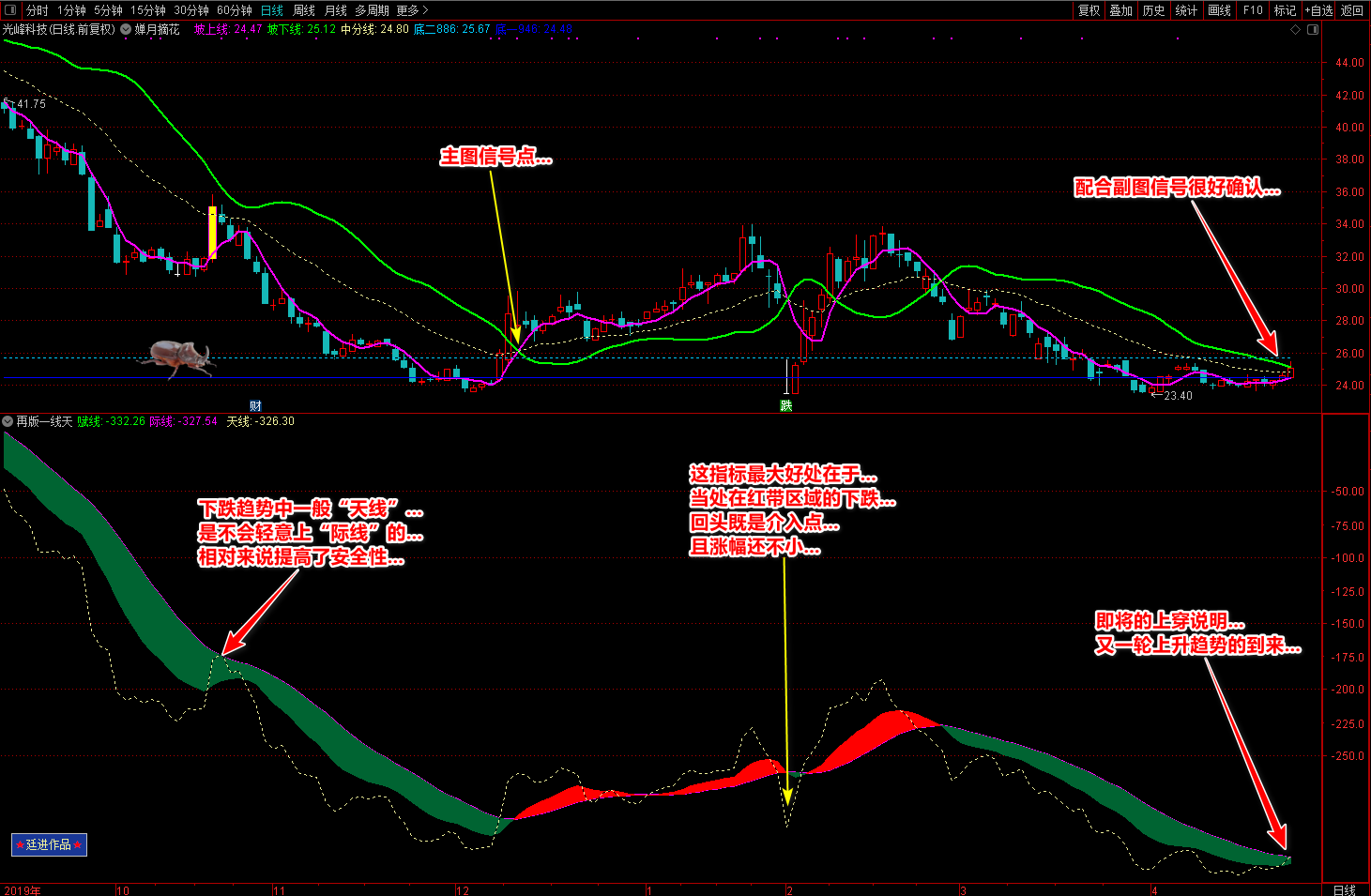The height and width of the screenshot is (896, 1371).
Task: Click the 天线: -326.30 value label
Action: [x=260, y=421]
